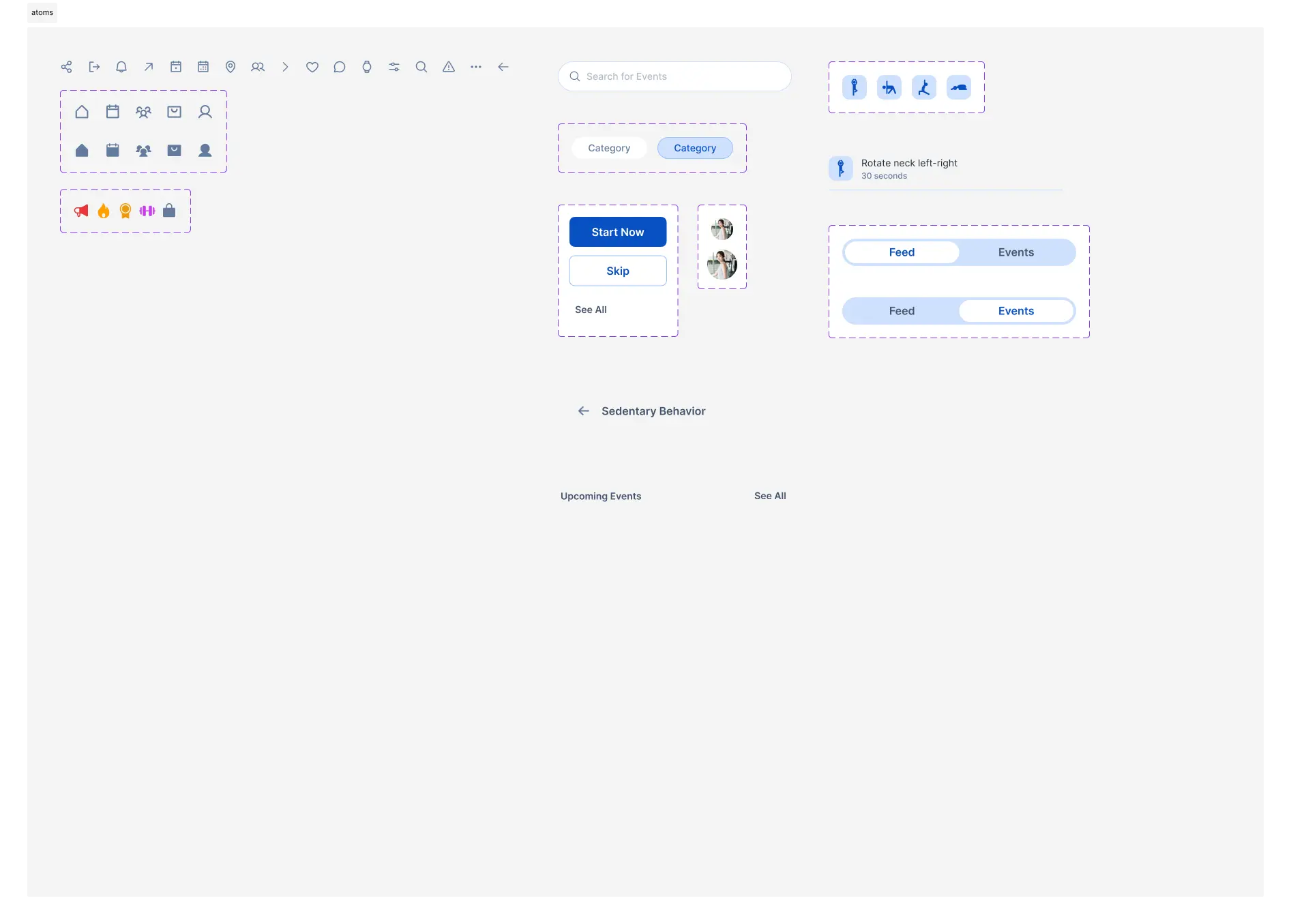Select the outlined home nav icon
1291x924 pixels.
(82, 112)
